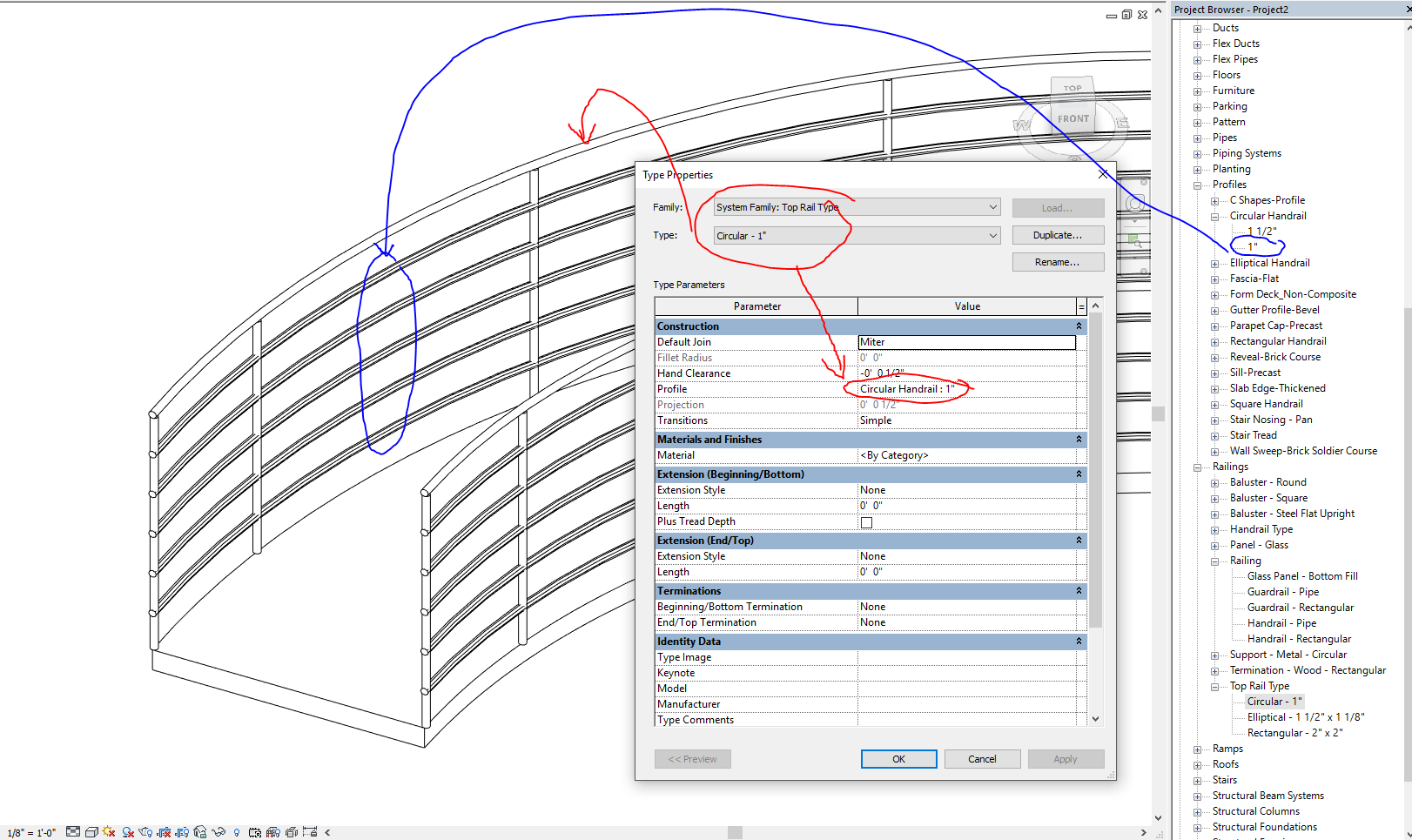This screenshot has width=1412, height=840.
Task: Select Guardrail - Pipe railing type
Action: coord(1282,592)
